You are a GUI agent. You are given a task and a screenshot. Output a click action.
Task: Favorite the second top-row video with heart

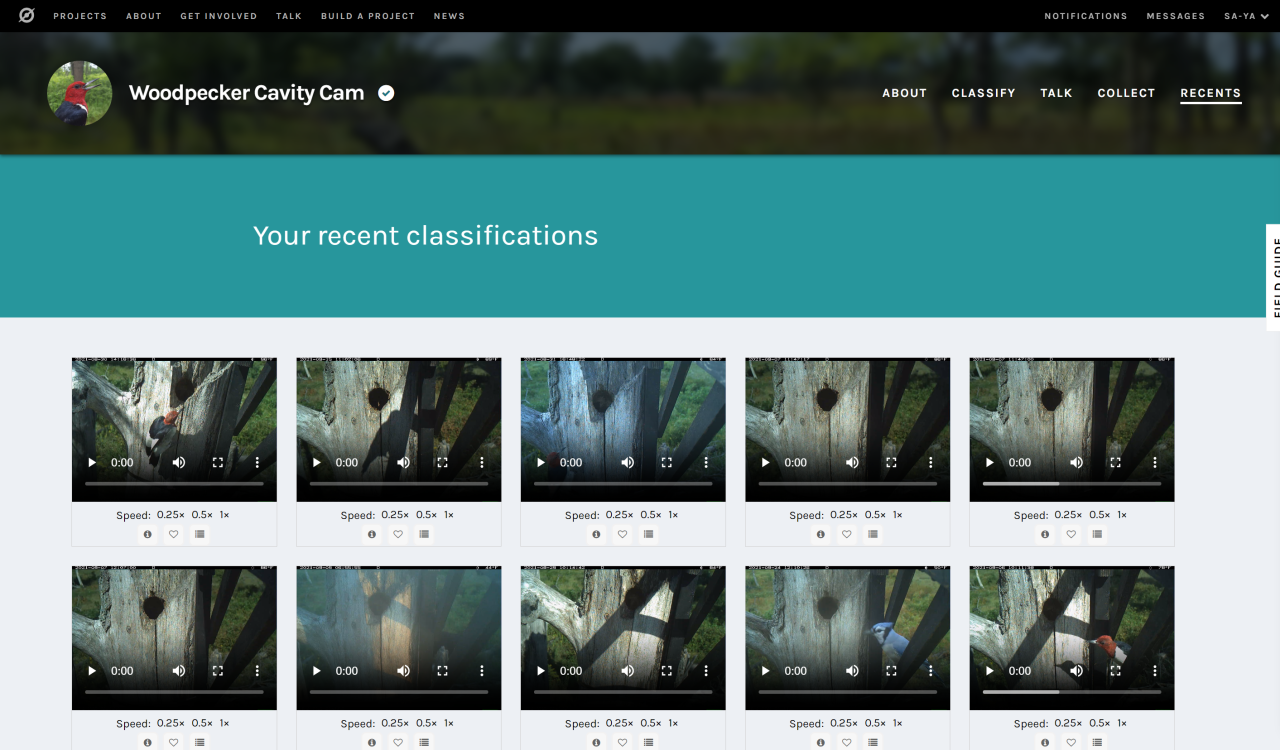(x=398, y=535)
